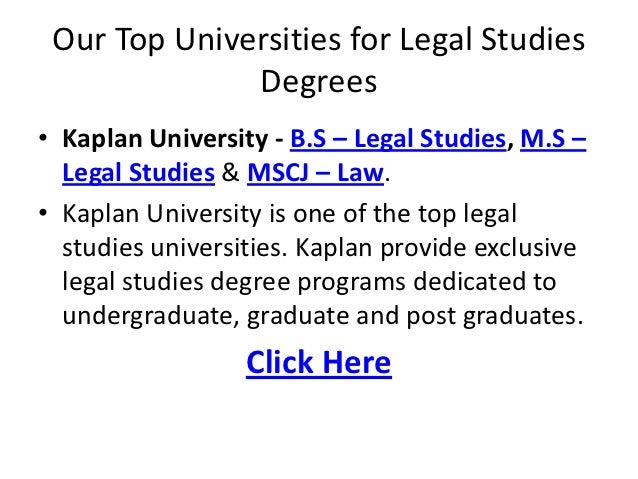Click the ampersand between the degree links
Screen dimensions: 638x479
[x=230, y=172]
